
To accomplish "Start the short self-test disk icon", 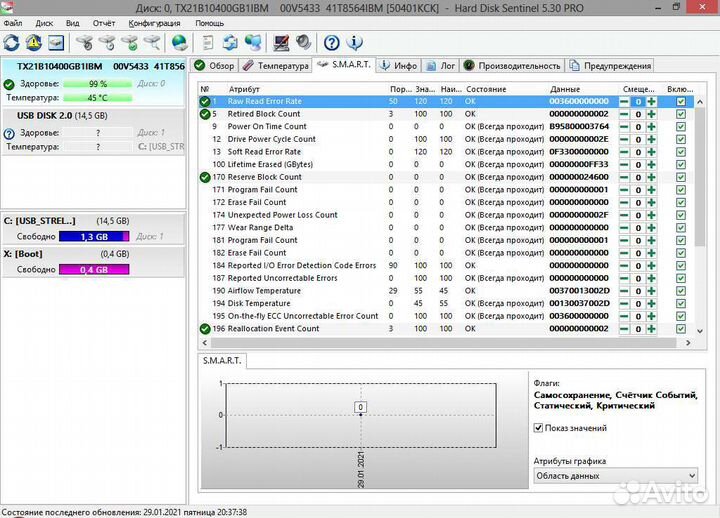I will coord(84,43).
